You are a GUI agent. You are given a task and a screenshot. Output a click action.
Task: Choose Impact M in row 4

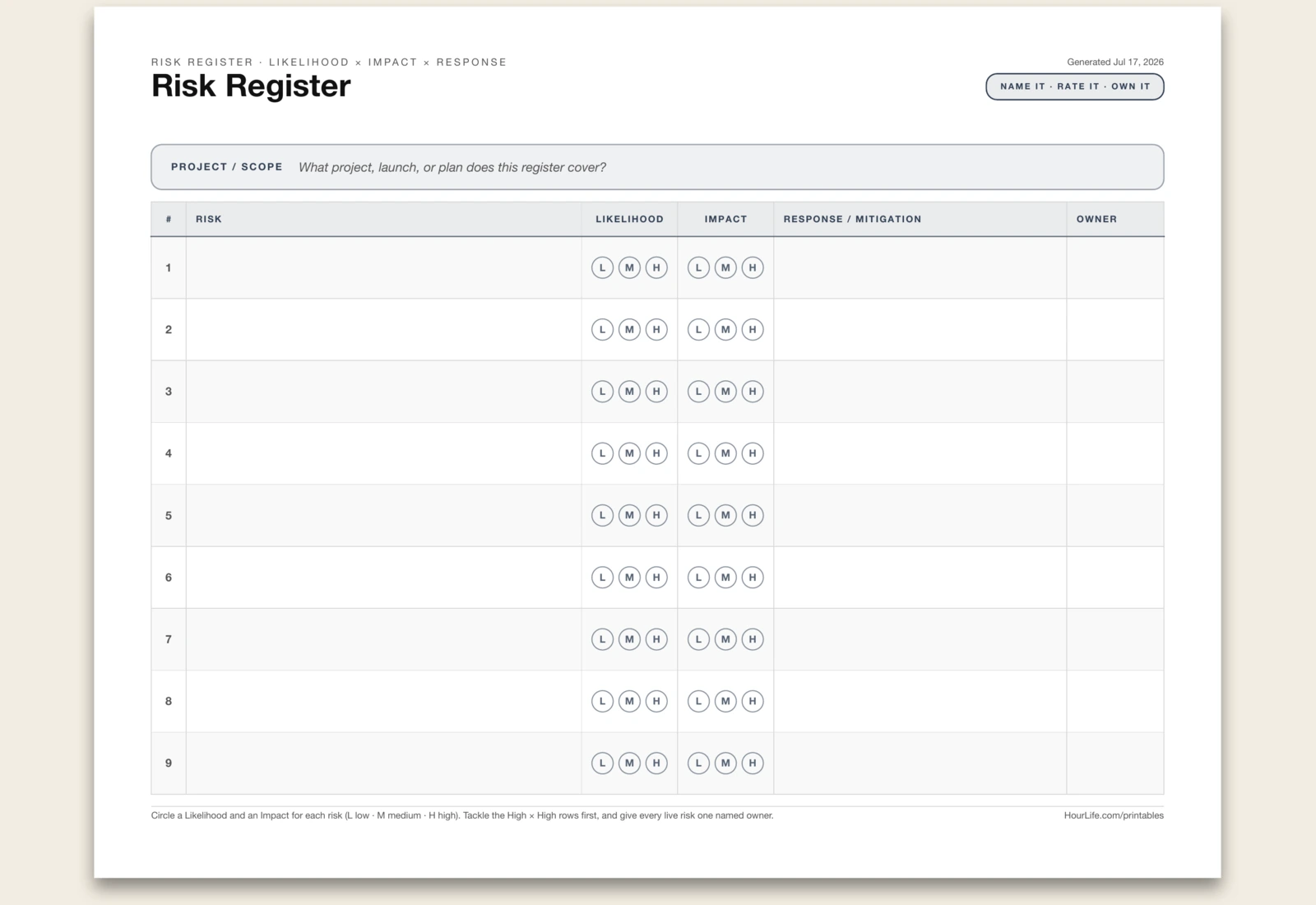(x=725, y=453)
